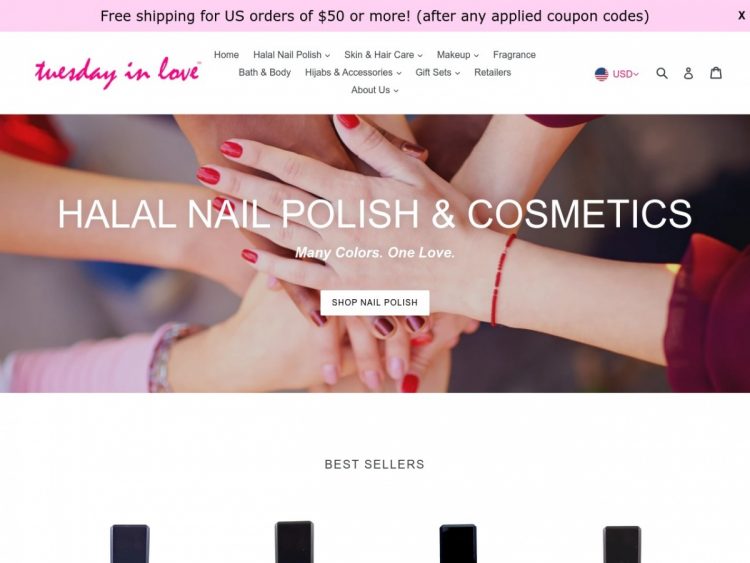750x563 pixels.
Task: Open the account login icon
Action: pos(688,73)
